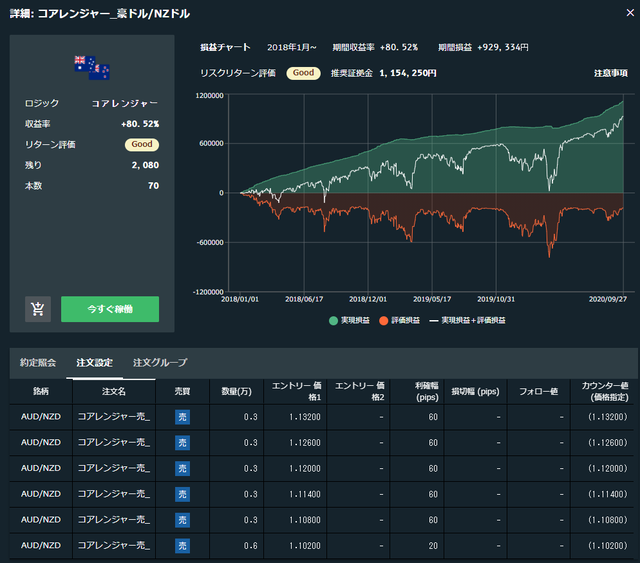The height and width of the screenshot is (563, 640).
Task: Select the 注文設定 tab
Action: pyautogui.click(x=95, y=363)
